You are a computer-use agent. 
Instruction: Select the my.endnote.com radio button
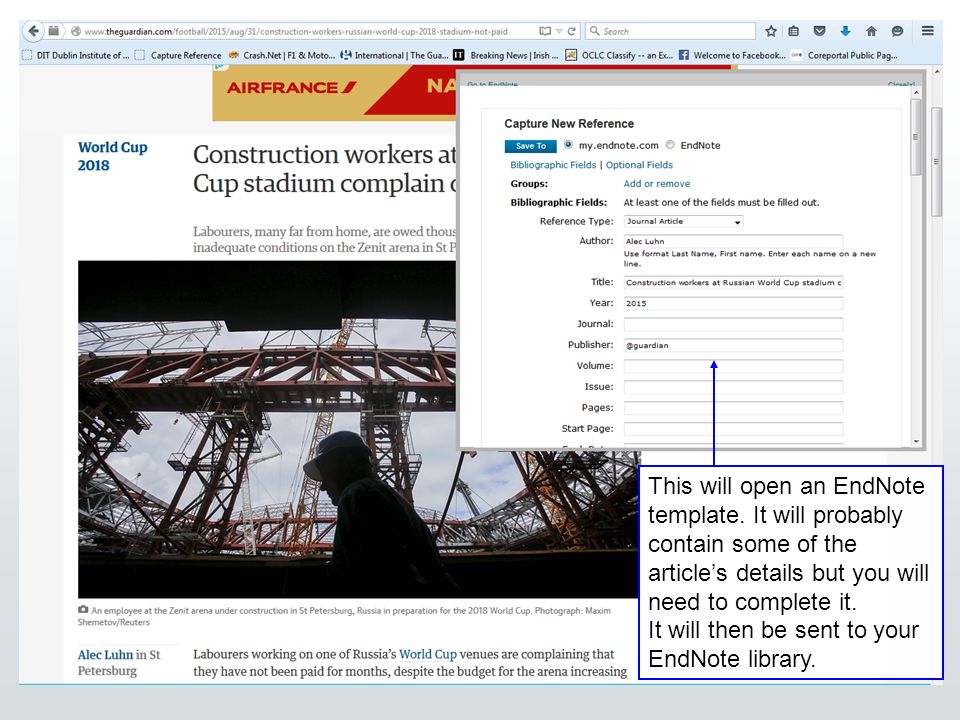click(568, 145)
